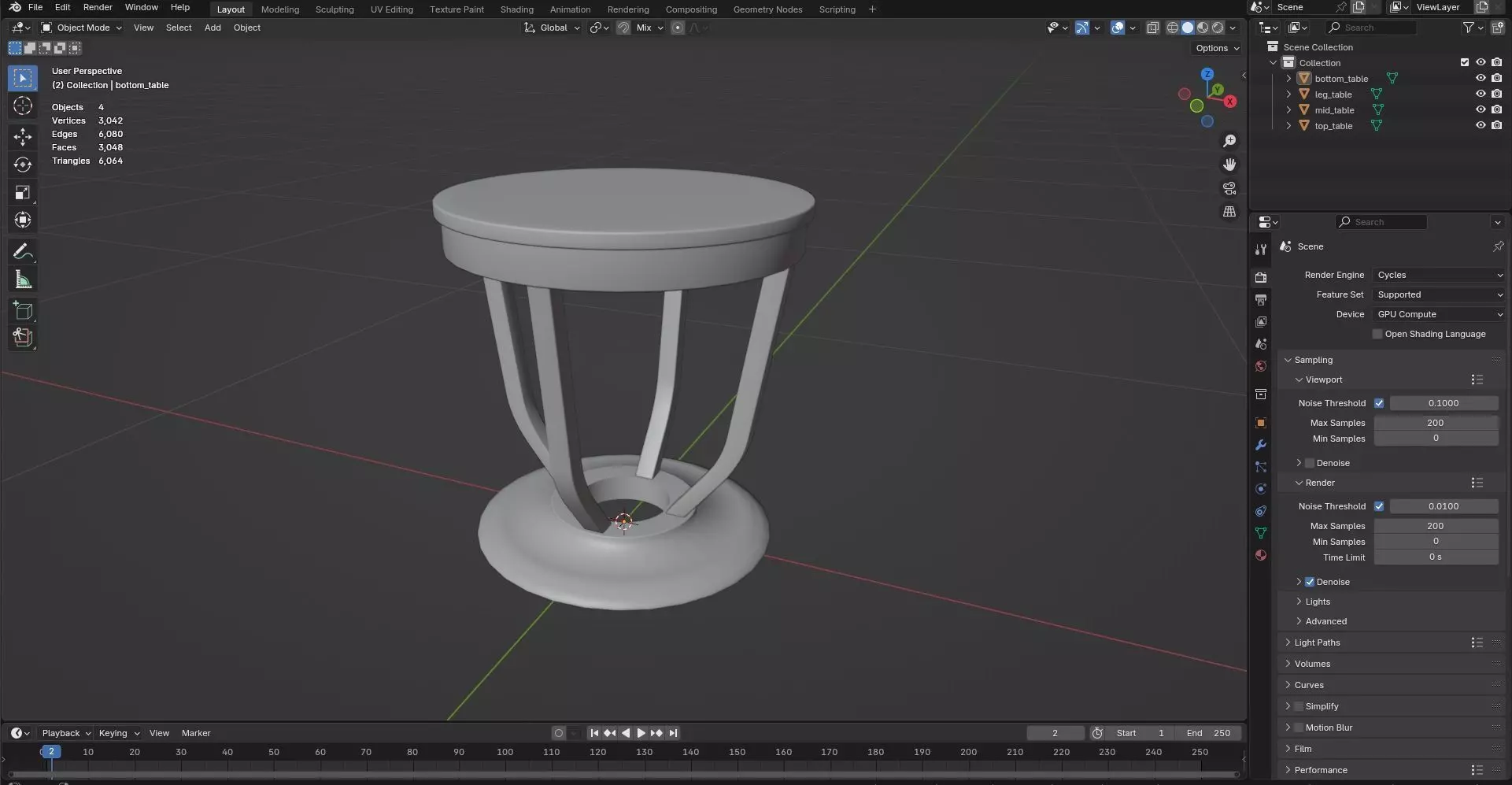Screen dimensions: 1512x785
Task: Open the Keying popover
Action: pyautogui.click(x=118, y=733)
